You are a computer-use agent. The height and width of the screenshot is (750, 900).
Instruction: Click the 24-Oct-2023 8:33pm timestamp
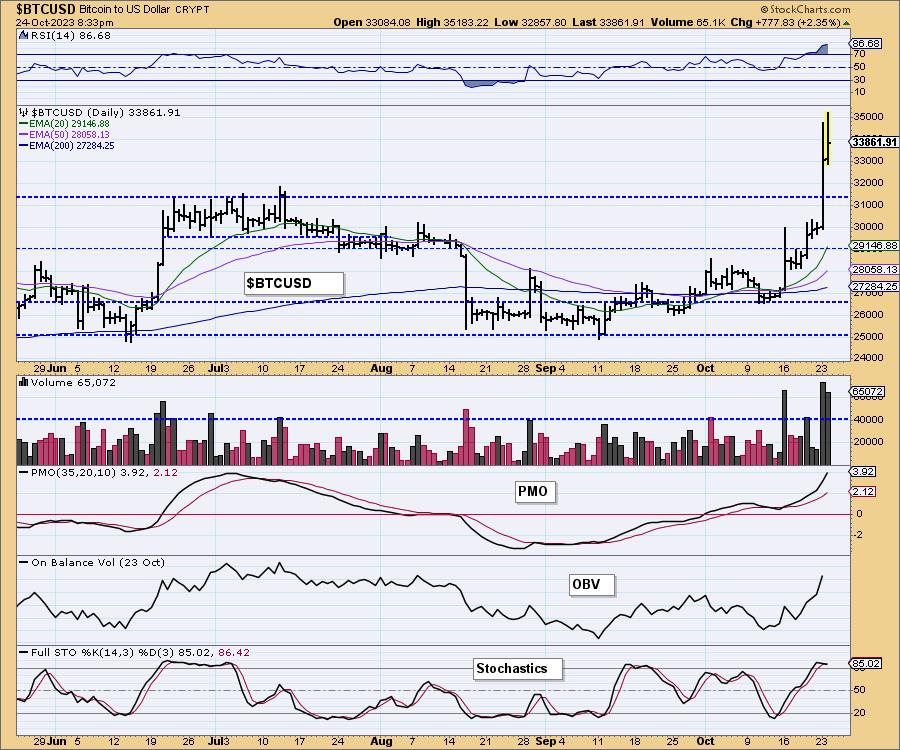coord(64,23)
